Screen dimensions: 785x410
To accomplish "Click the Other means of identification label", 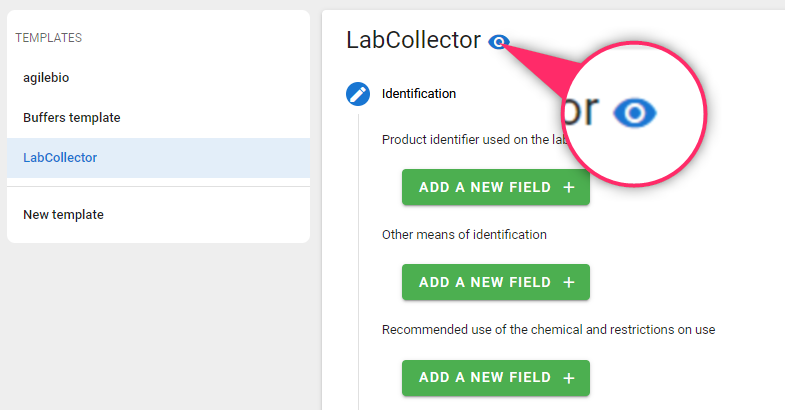I will click(x=464, y=235).
